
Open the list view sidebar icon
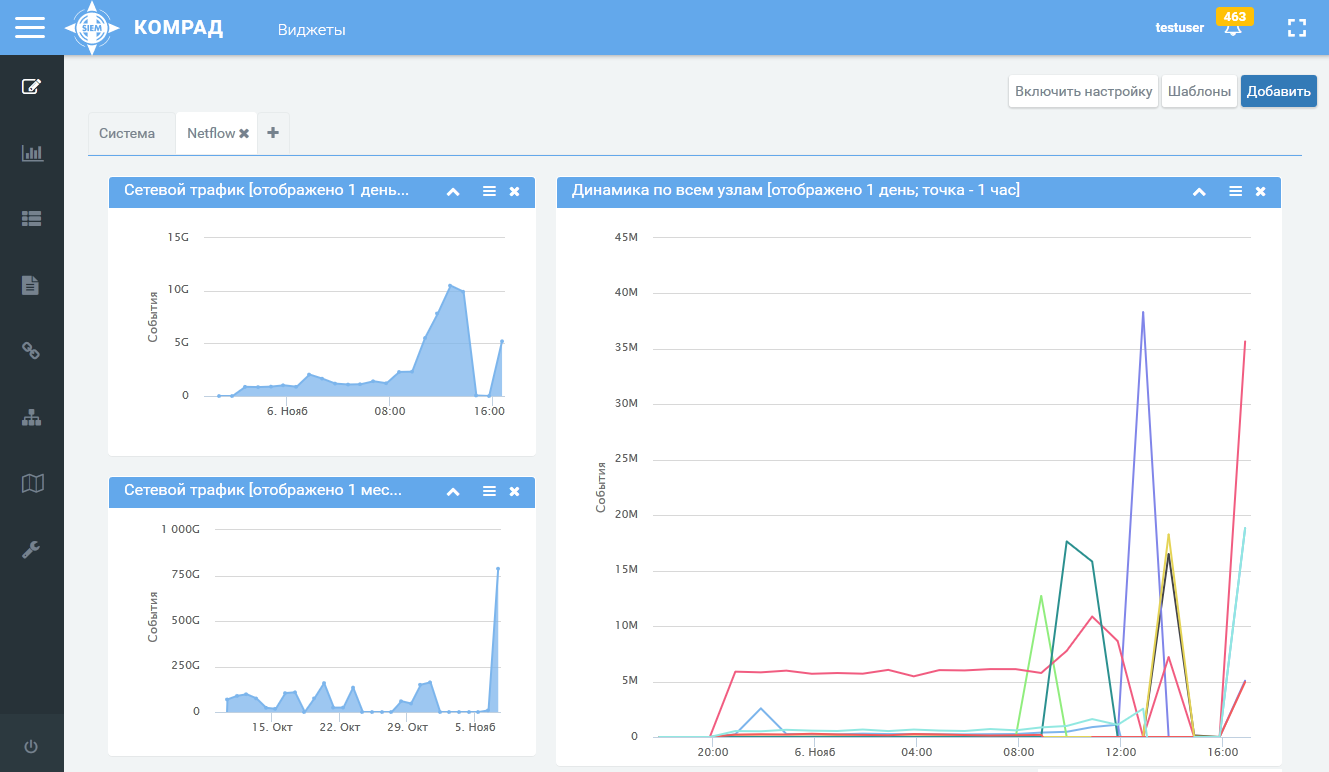pos(32,219)
